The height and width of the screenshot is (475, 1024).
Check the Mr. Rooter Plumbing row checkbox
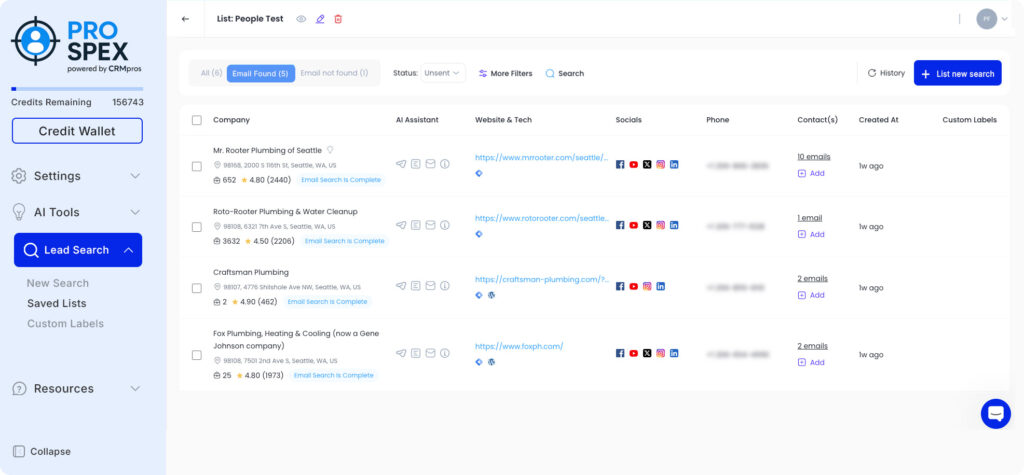[x=197, y=166]
